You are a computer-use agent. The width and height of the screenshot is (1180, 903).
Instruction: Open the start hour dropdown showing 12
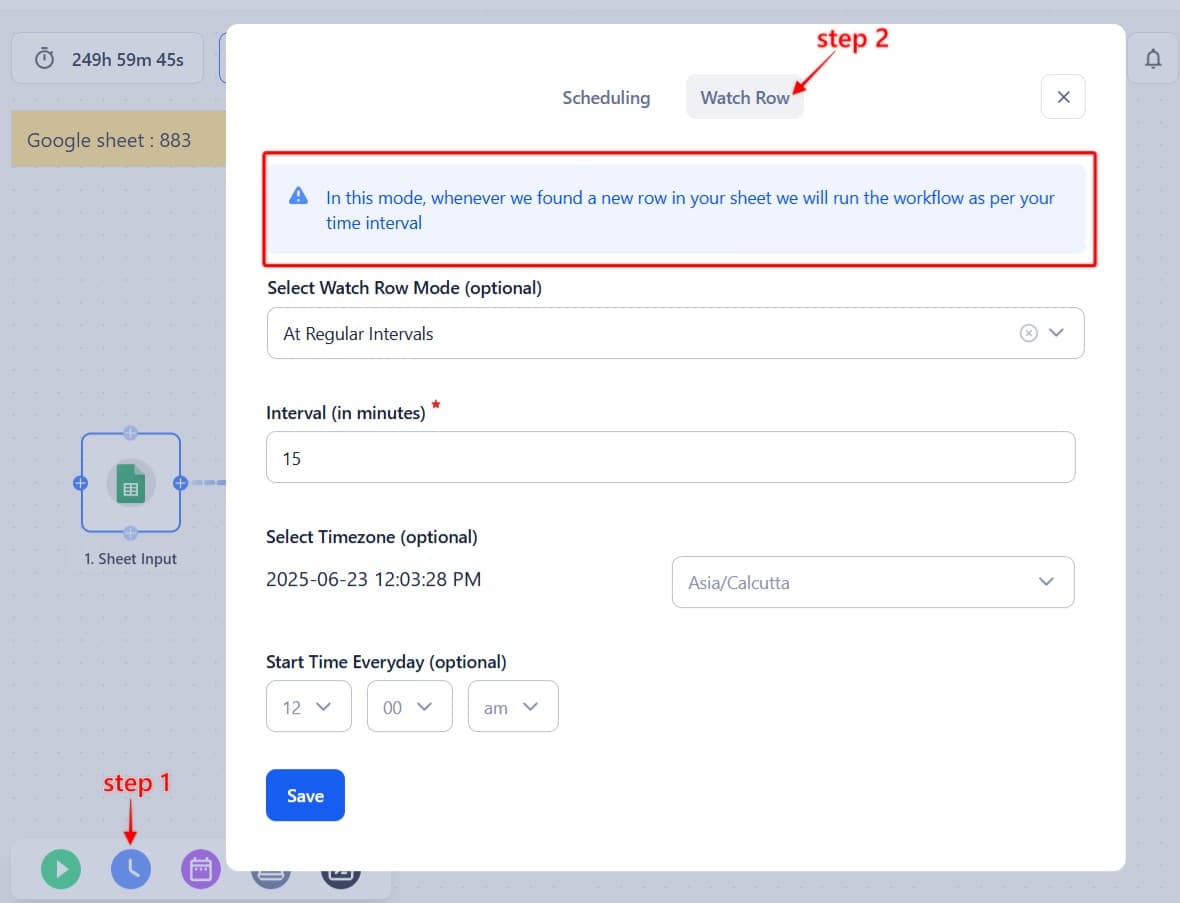tap(308, 706)
